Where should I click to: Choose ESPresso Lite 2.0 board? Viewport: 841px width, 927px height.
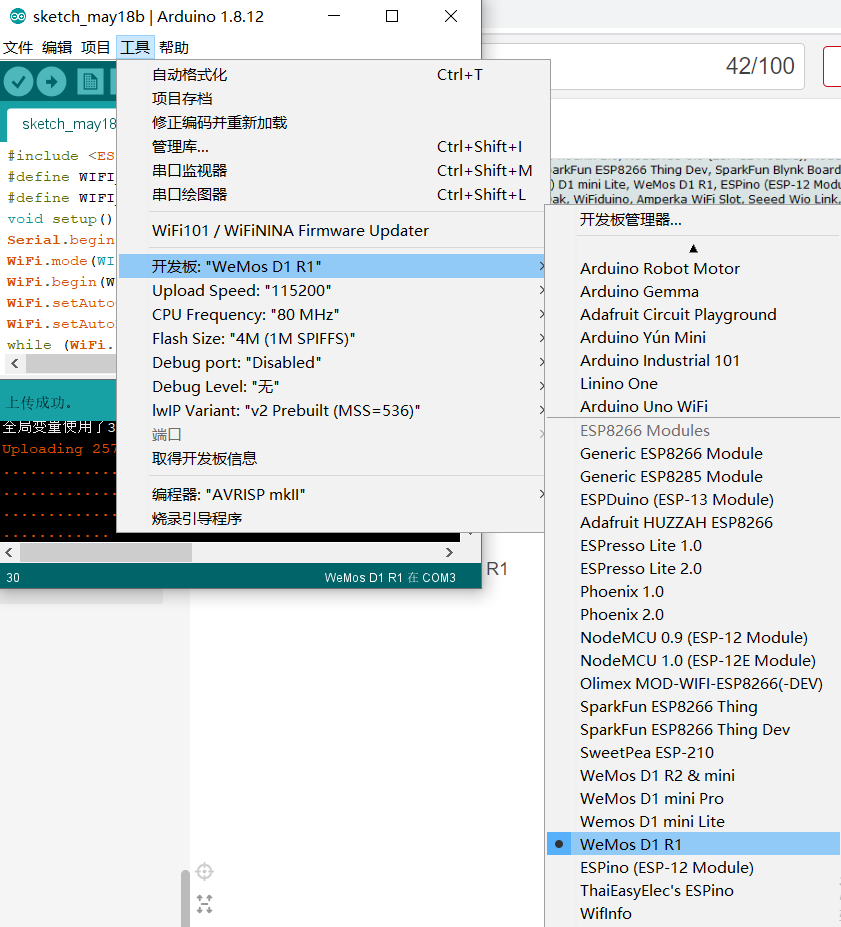[x=693, y=569]
